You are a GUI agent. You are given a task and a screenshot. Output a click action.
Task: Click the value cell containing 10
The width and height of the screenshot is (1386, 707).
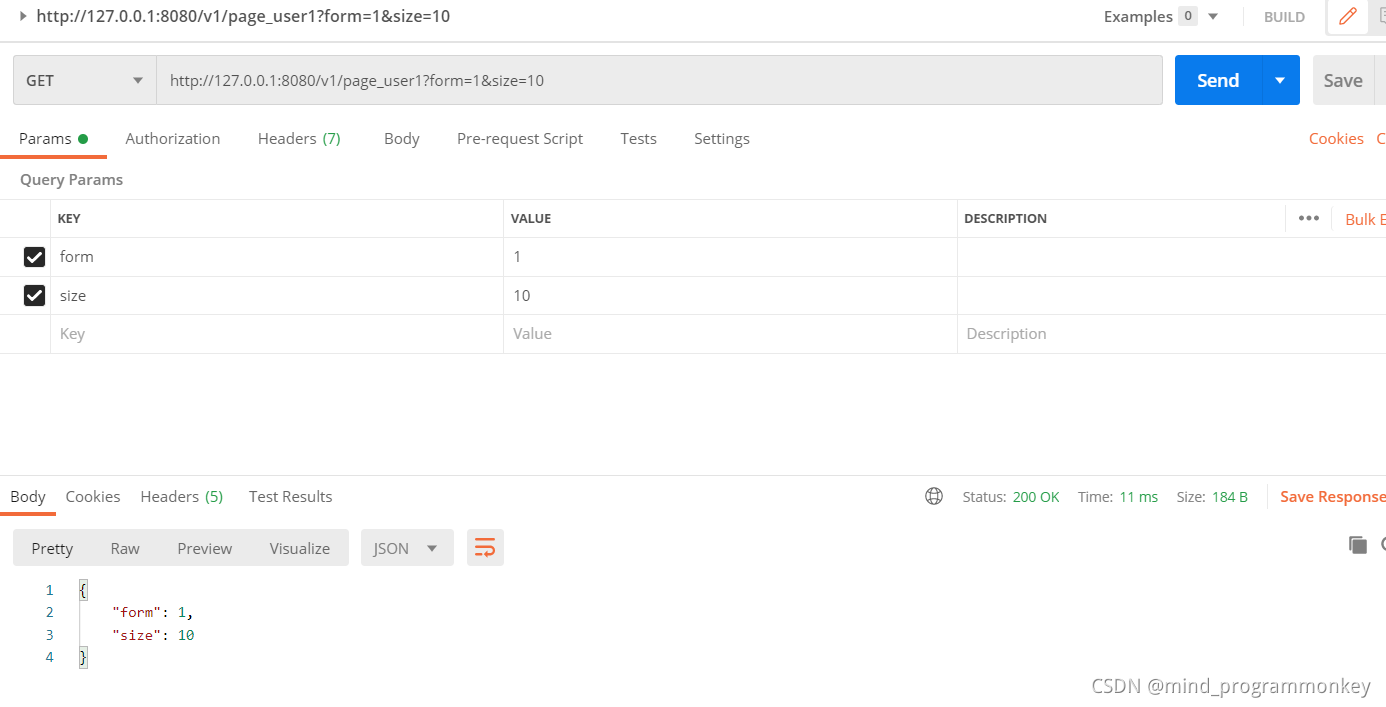click(730, 295)
